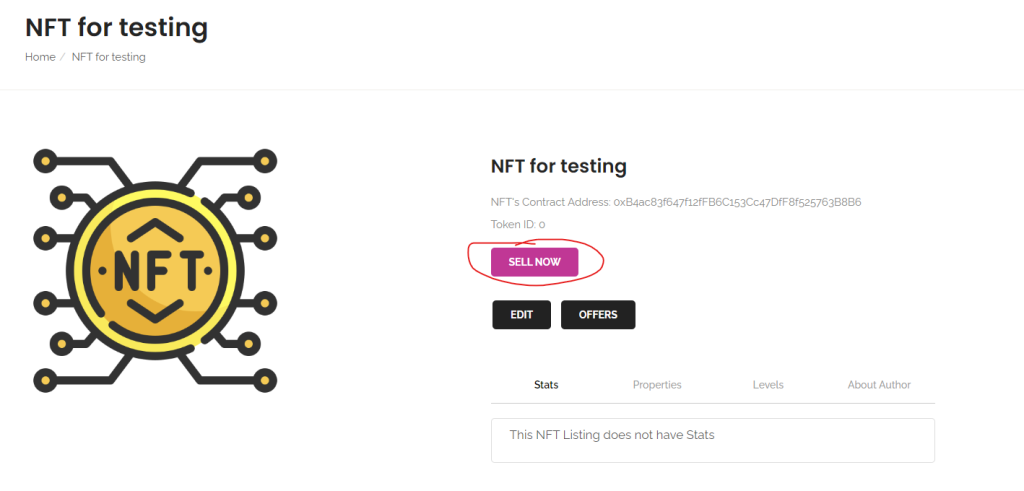Image resolution: width=1024 pixels, height=491 pixels.
Task: Click the top-left circuit node of the artwork
Action: point(45,161)
